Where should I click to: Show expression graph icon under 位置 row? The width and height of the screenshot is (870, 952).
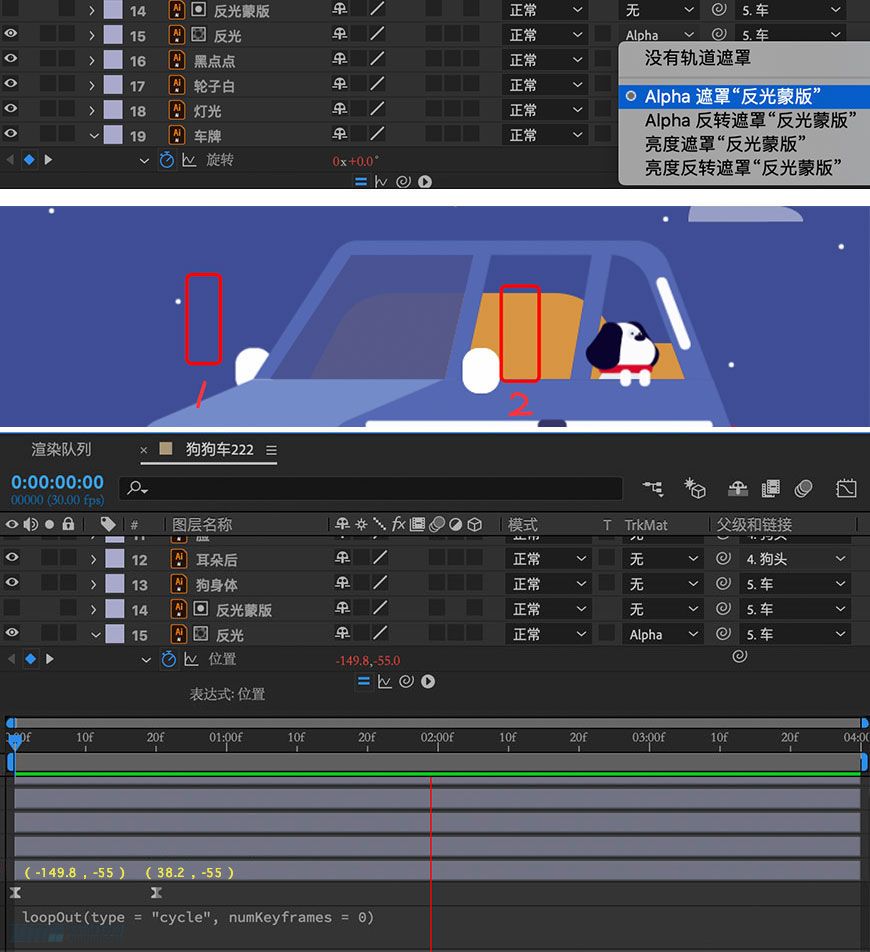point(384,681)
